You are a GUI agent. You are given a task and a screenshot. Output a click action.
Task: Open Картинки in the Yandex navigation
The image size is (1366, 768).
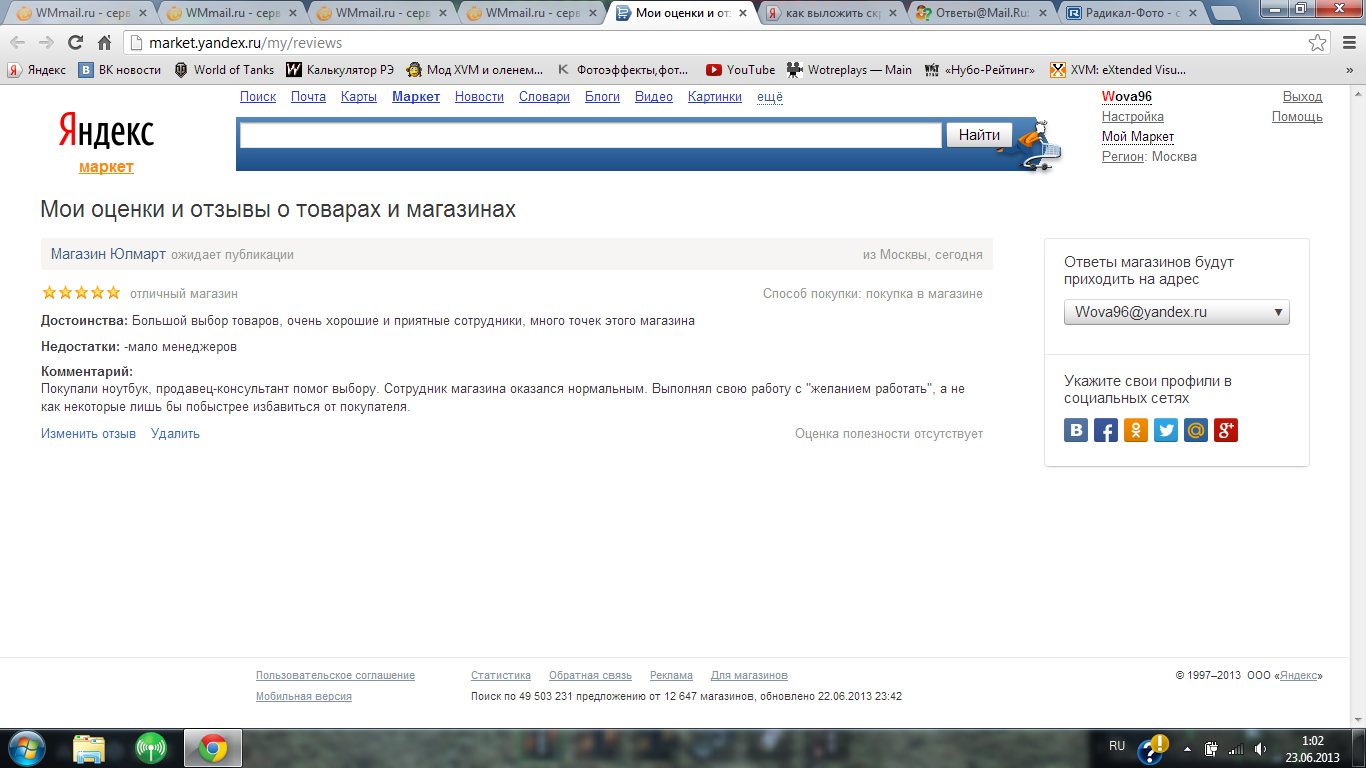pyautogui.click(x=715, y=97)
